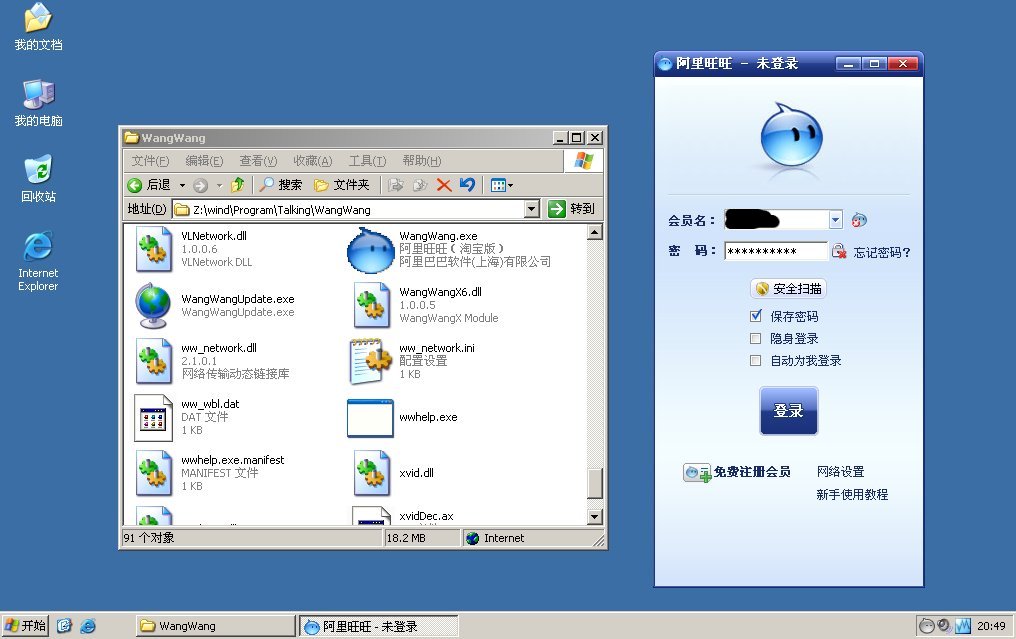Switch to the WangWang taskbar button
Image resolution: width=1016 pixels, height=639 pixels.
[x=216, y=625]
